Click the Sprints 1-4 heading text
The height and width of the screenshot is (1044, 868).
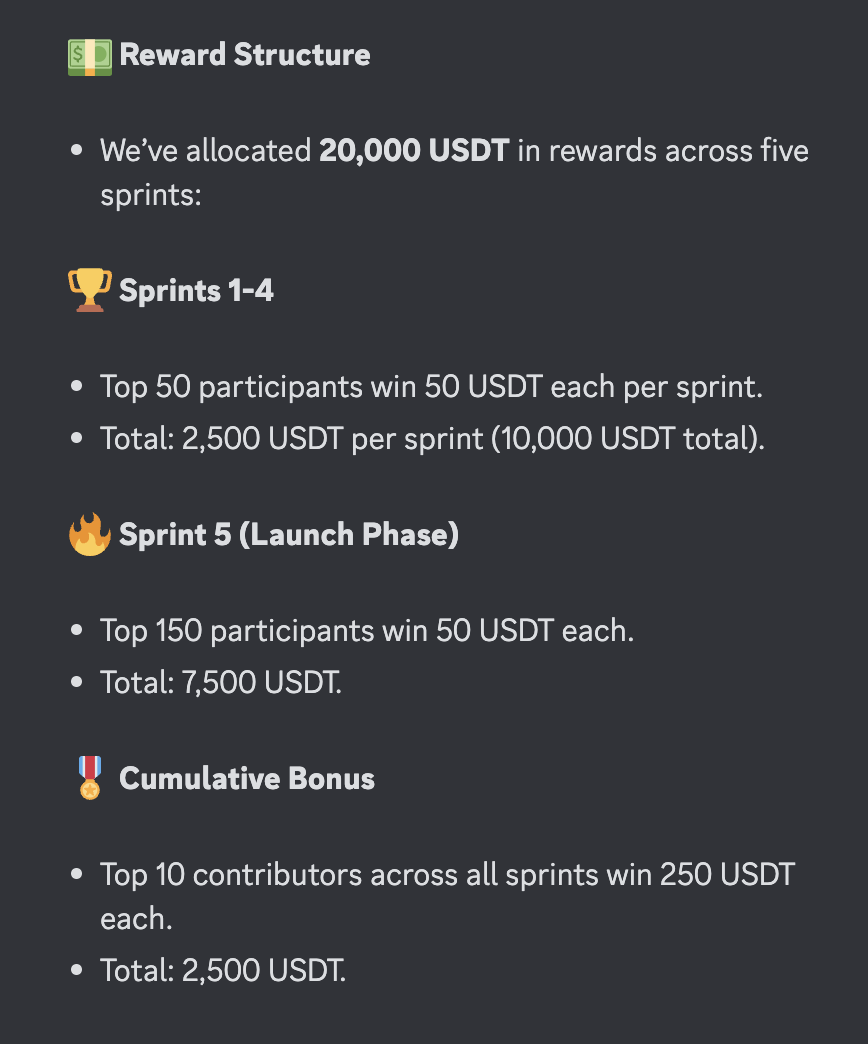(x=196, y=290)
